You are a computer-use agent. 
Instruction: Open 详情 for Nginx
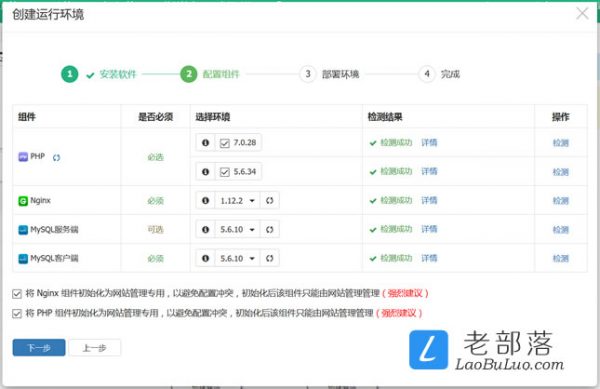[429, 200]
